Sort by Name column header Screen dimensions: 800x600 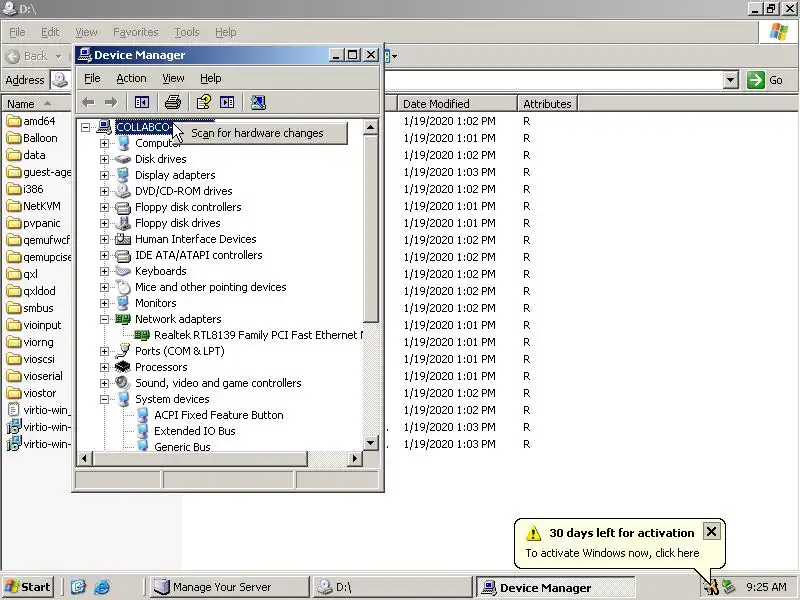pyautogui.click(x=36, y=104)
